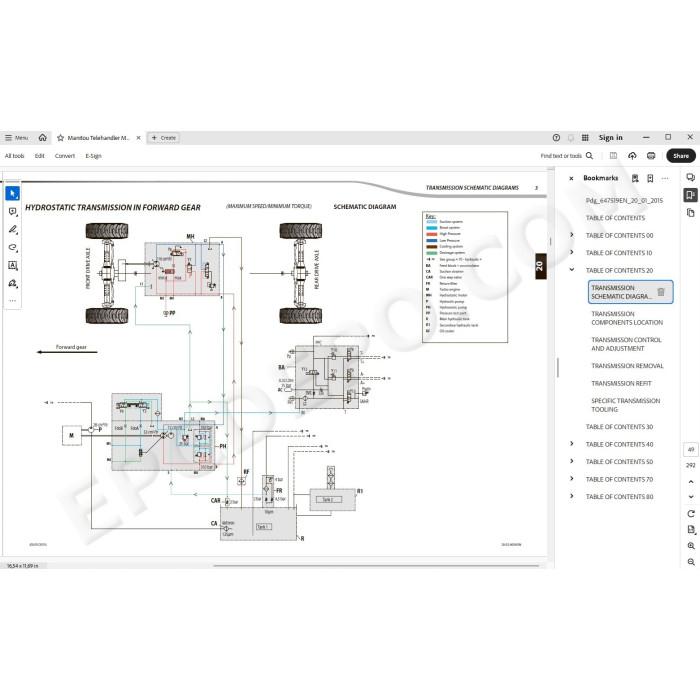The width and height of the screenshot is (700, 700).
Task: Open the help question mark icon
Action: [x=556, y=138]
